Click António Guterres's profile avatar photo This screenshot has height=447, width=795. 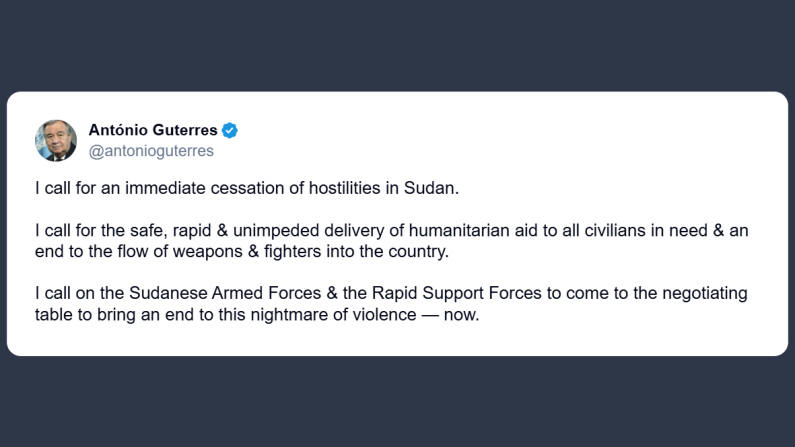point(55,140)
